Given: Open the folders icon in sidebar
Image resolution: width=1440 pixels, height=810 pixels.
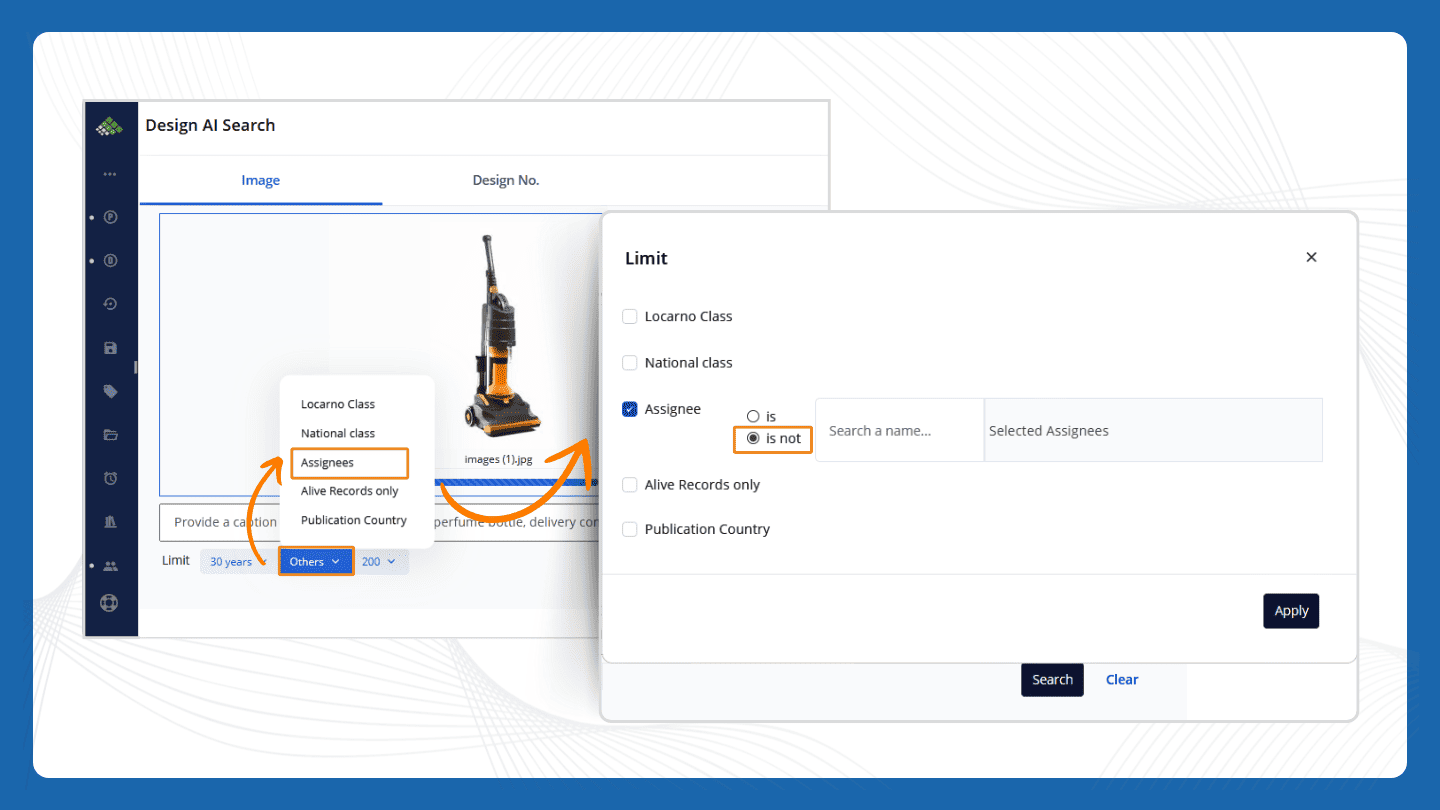Looking at the screenshot, I should tap(111, 435).
